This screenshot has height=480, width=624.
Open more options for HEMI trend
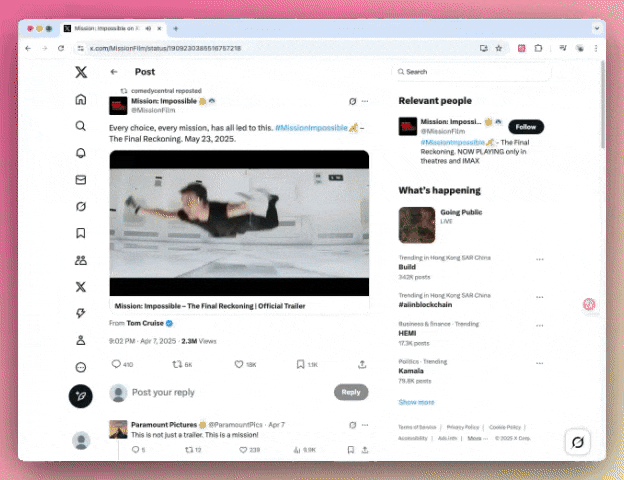click(x=540, y=326)
